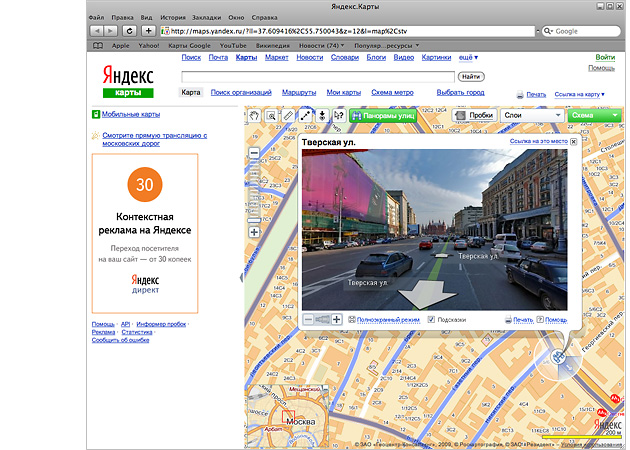Toggle the Панорамы улиц street panoramas button
This screenshot has width=630, height=450.
click(x=385, y=116)
